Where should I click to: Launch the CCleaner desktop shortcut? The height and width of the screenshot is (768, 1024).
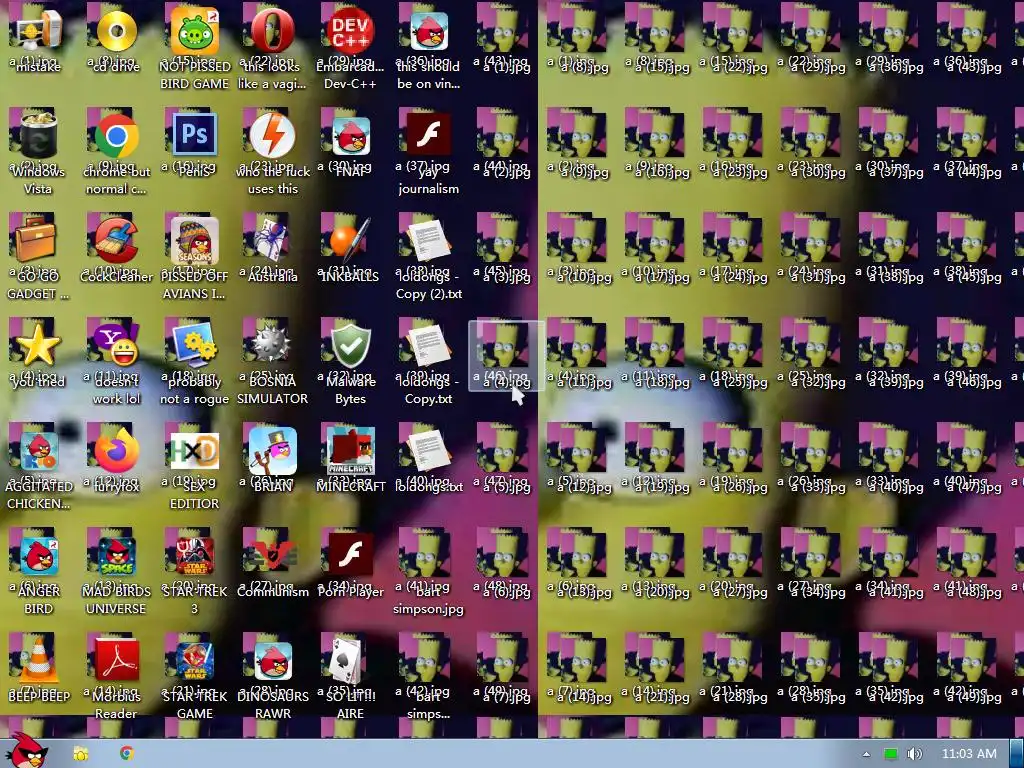[116, 240]
